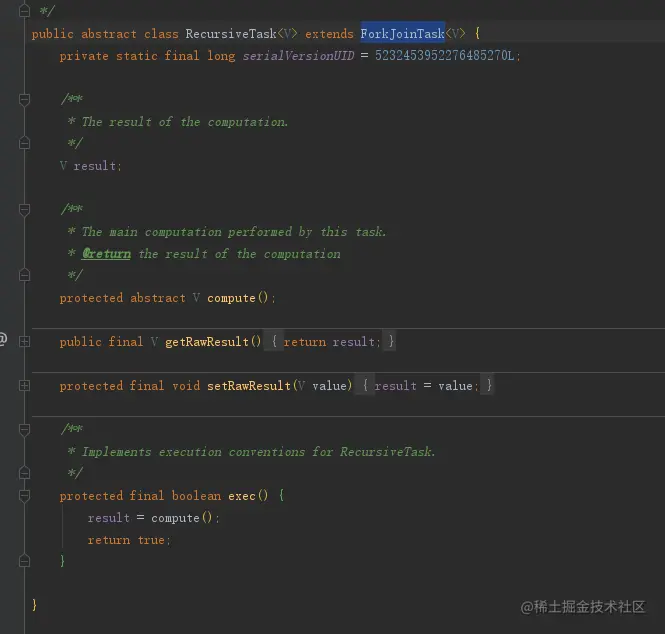
Task: Collapse the exec() method body
Action: click(x=25, y=495)
